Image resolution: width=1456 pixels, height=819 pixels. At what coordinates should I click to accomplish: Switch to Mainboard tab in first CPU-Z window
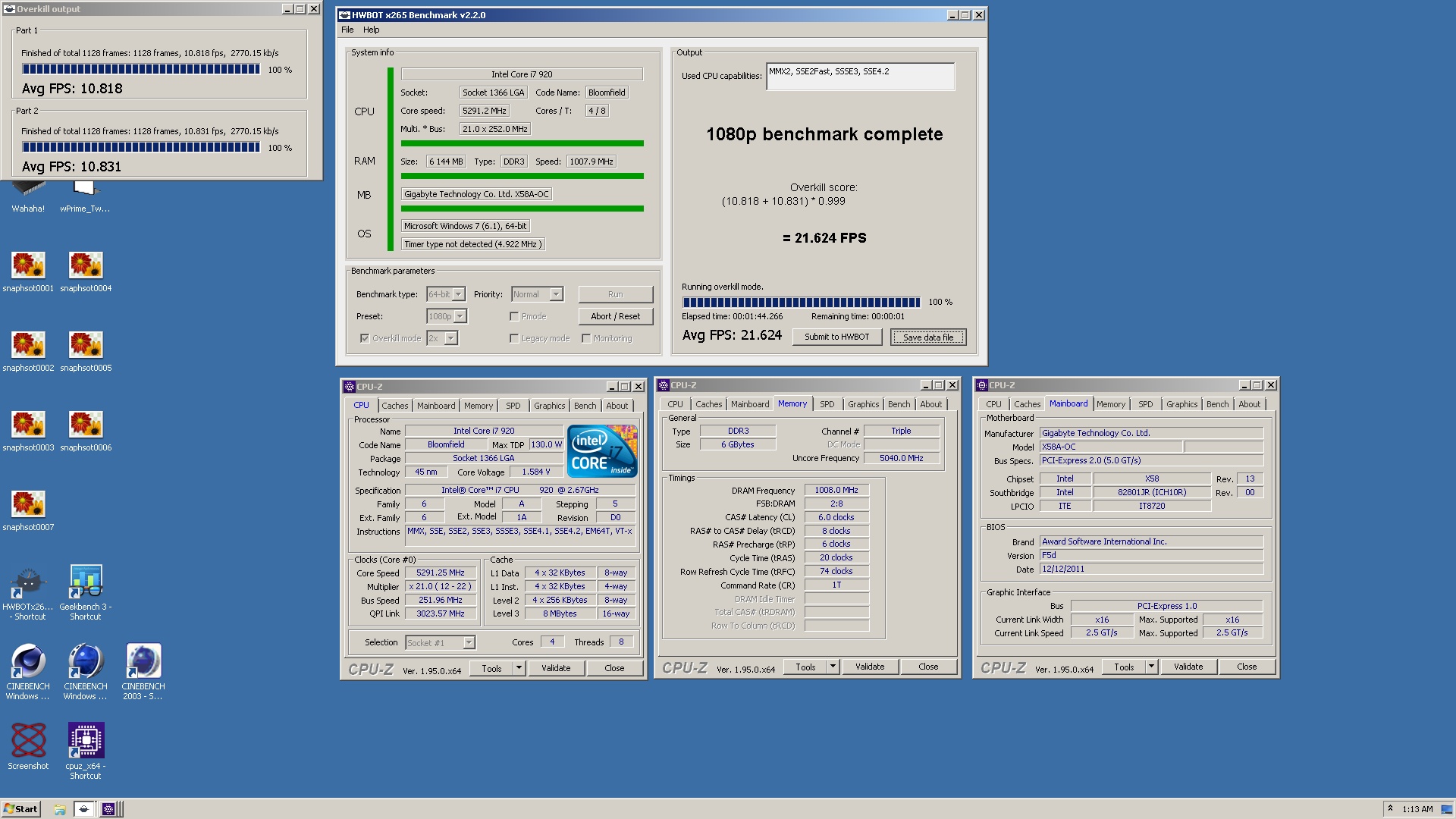click(436, 406)
